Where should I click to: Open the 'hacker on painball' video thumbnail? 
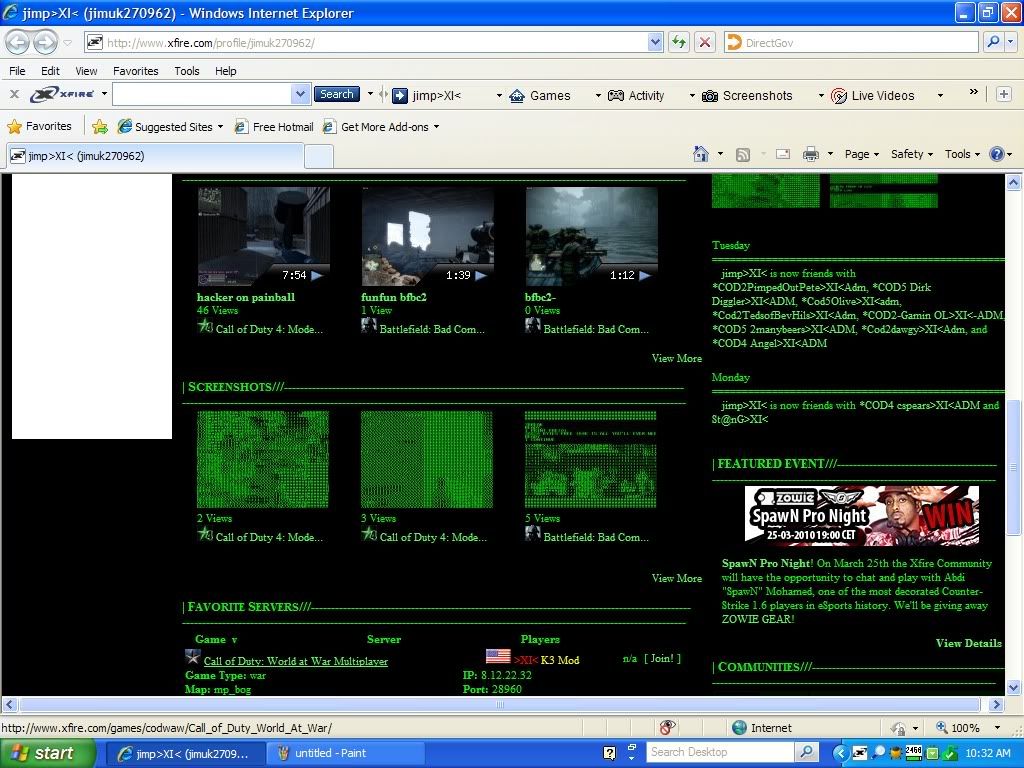[263, 236]
